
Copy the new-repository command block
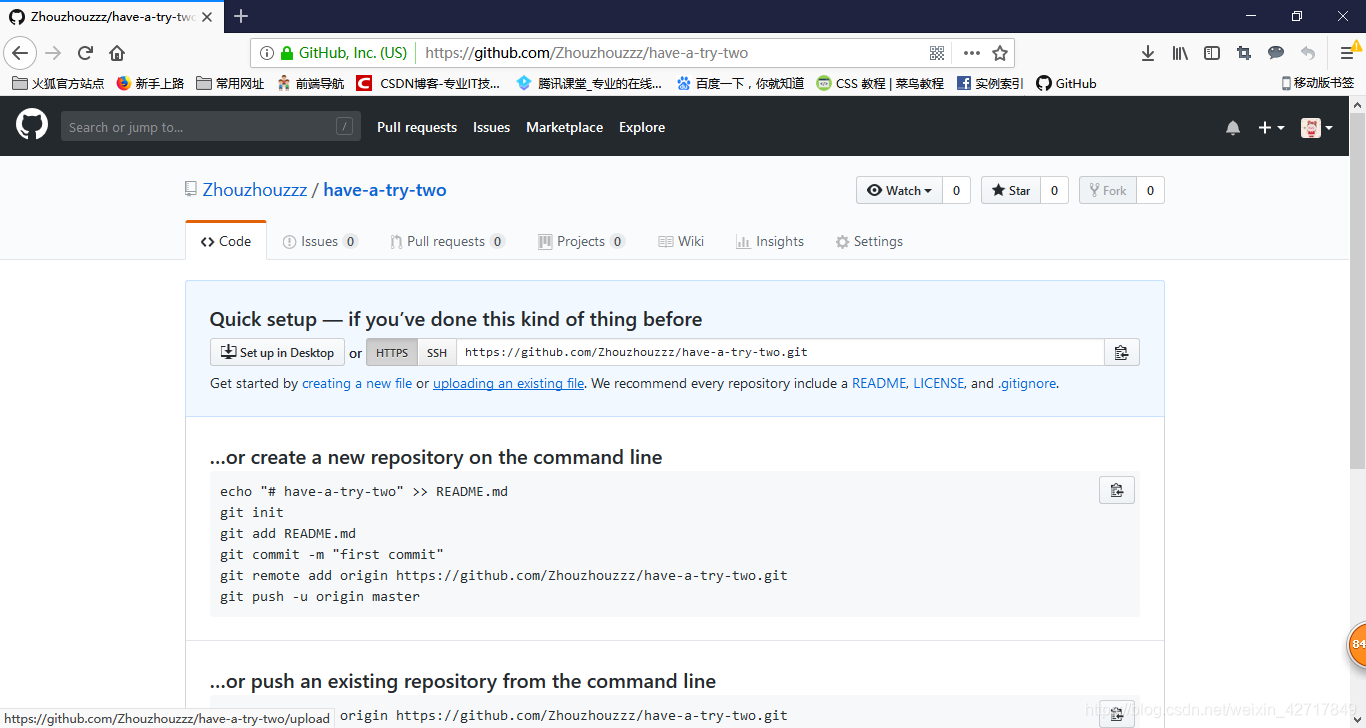(x=1117, y=490)
